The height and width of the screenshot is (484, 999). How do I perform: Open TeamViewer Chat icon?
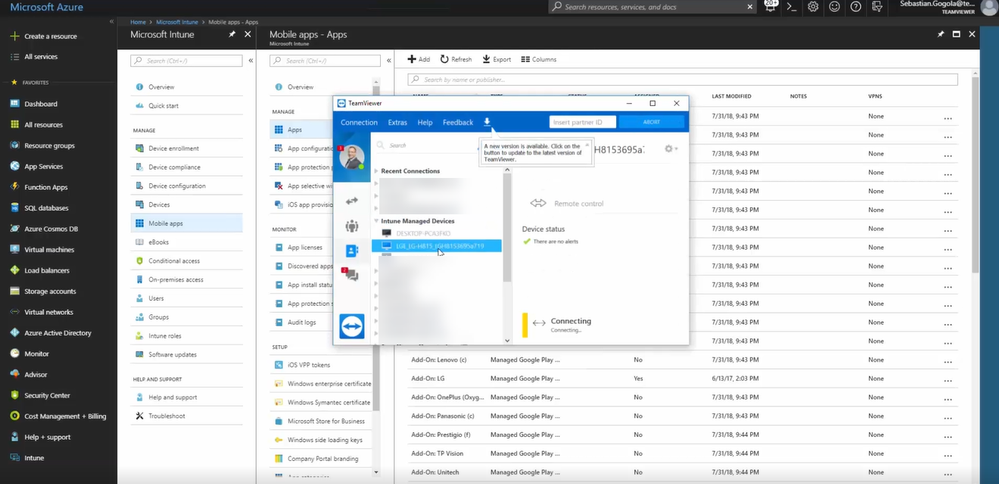351,274
